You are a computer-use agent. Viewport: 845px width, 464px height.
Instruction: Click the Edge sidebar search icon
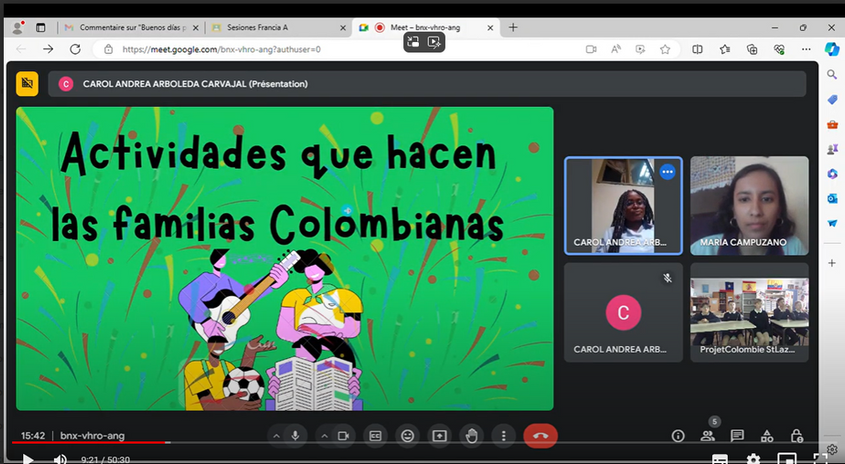pos(832,74)
